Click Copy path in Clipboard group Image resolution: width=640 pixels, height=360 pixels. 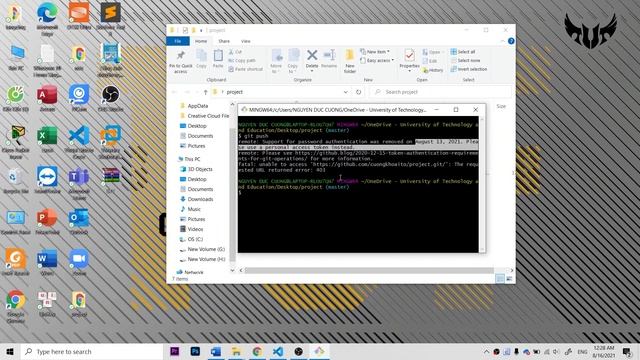tap(242, 60)
